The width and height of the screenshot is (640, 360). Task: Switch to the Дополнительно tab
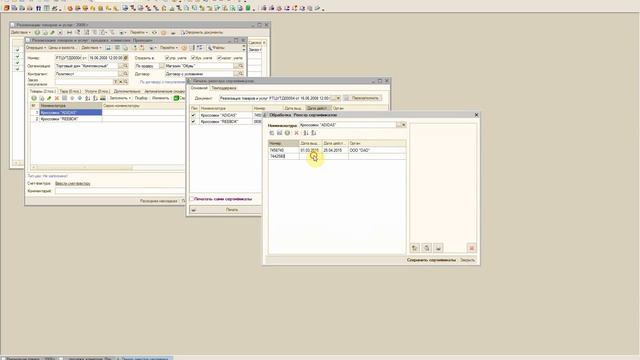[127, 91]
